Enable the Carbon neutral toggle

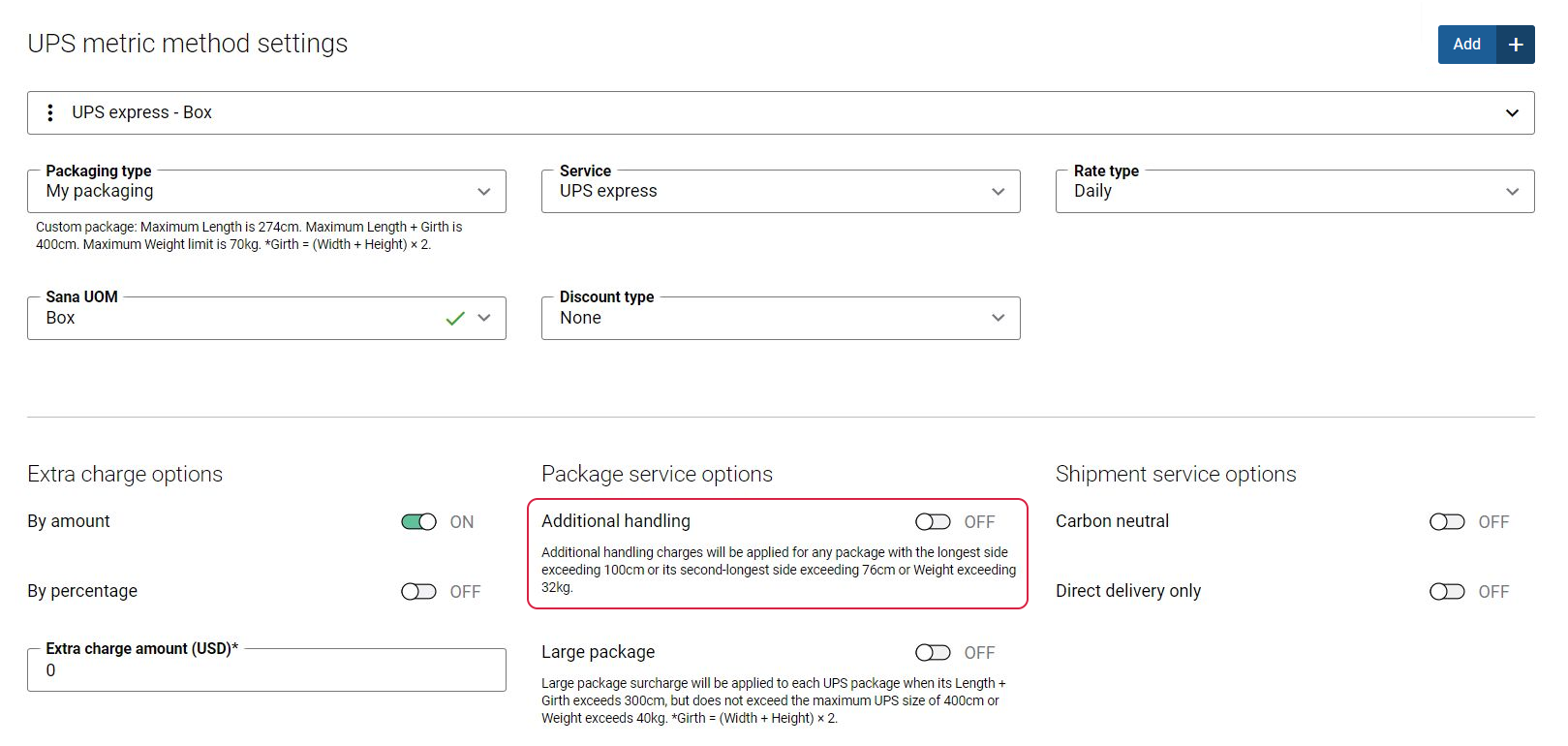point(1448,522)
